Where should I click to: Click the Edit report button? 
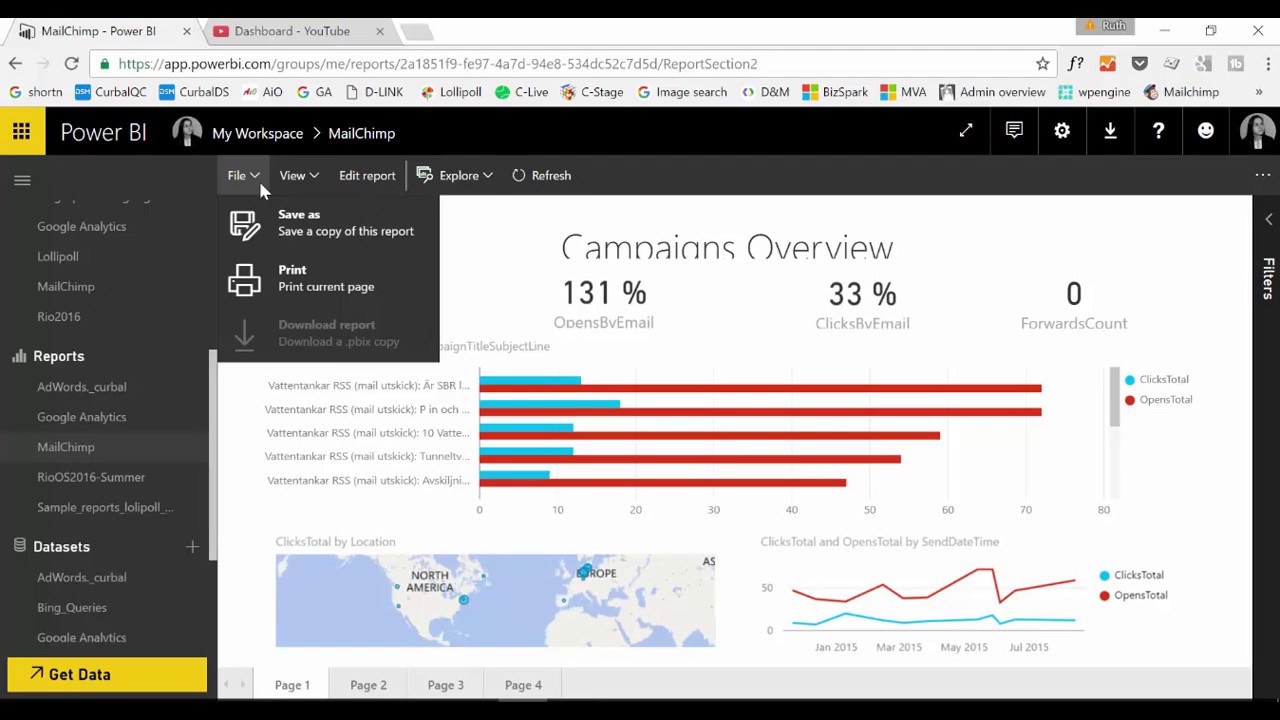tap(367, 175)
